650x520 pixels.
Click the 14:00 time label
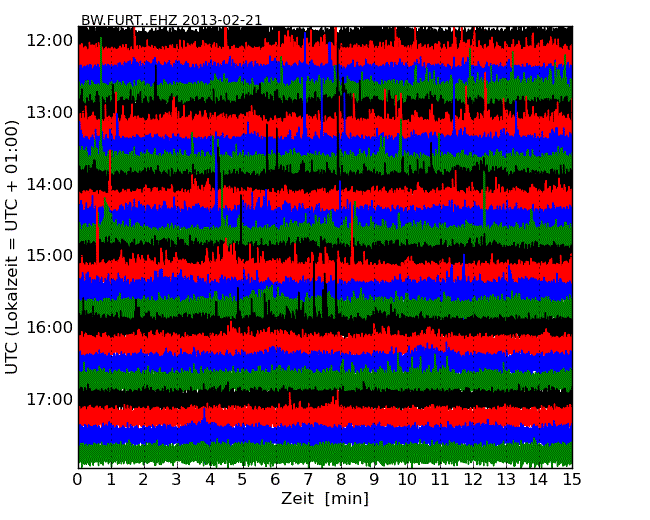(x=50, y=184)
